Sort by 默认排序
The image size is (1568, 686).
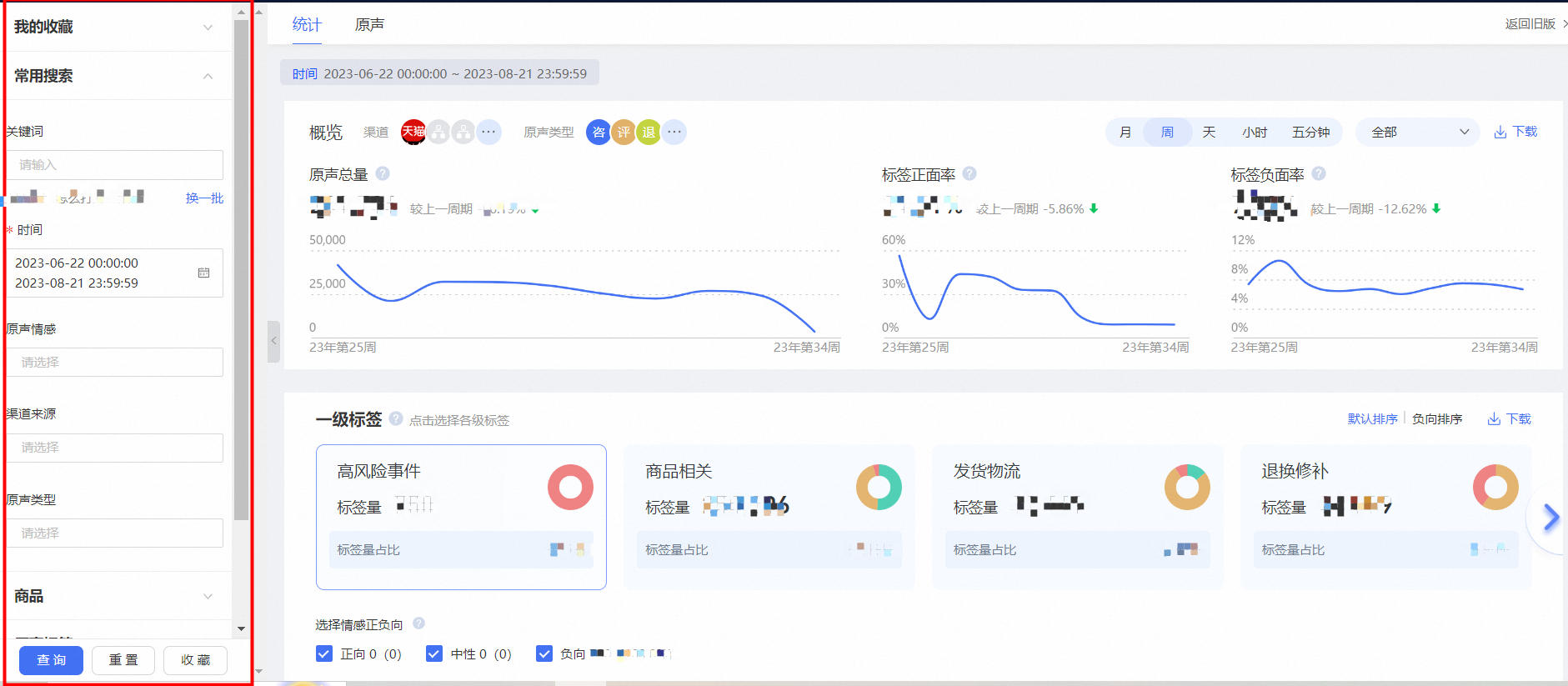(1372, 418)
